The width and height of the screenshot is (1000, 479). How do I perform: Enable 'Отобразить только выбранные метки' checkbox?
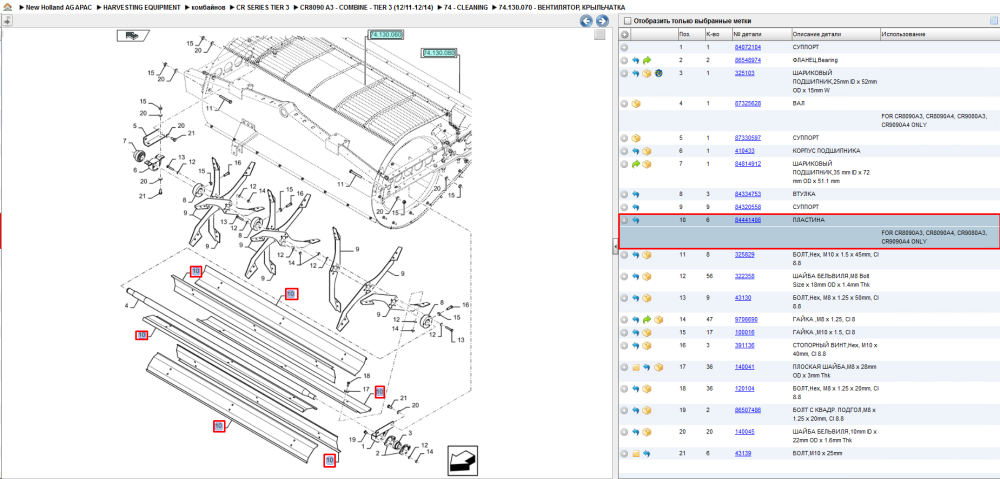627,20
